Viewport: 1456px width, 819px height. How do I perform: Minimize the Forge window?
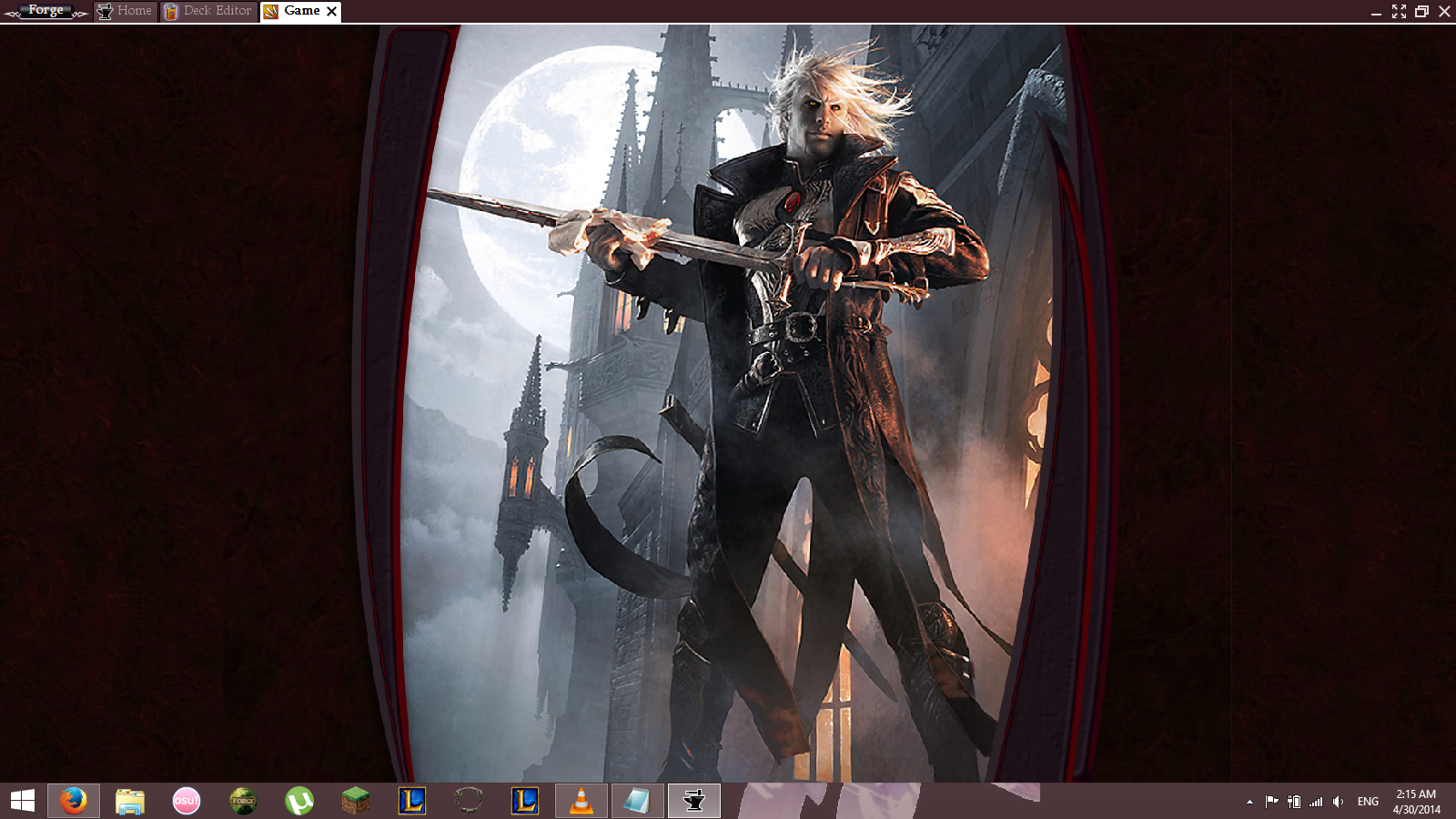[x=1376, y=13]
